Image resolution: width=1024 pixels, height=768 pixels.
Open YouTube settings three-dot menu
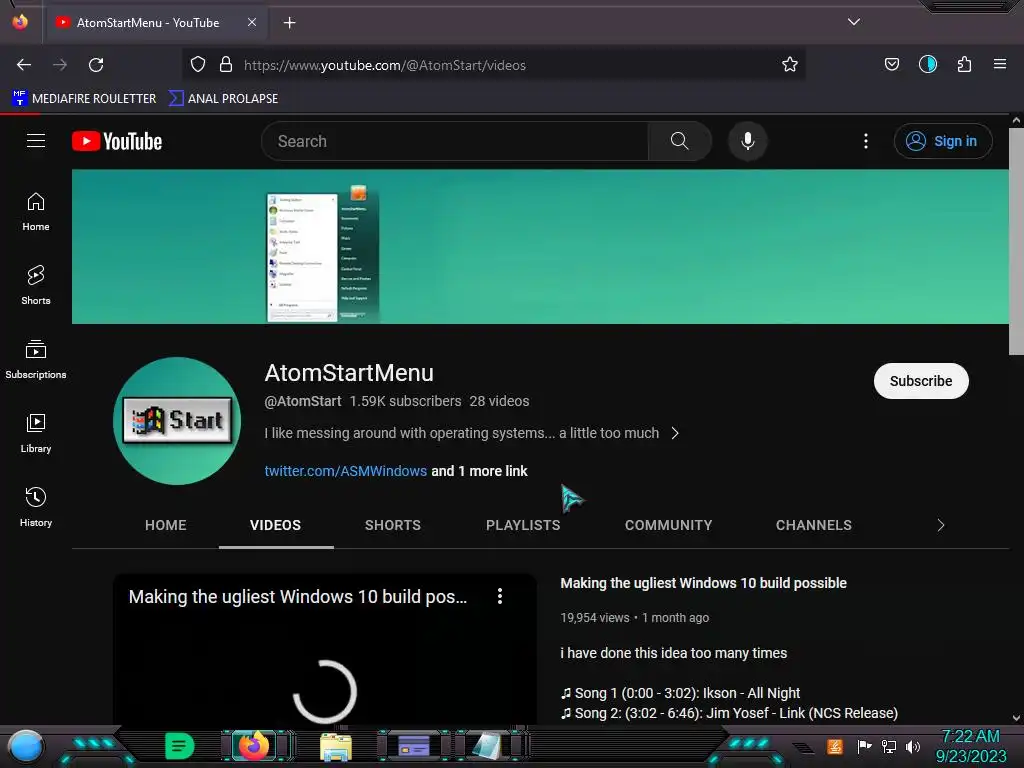click(866, 141)
